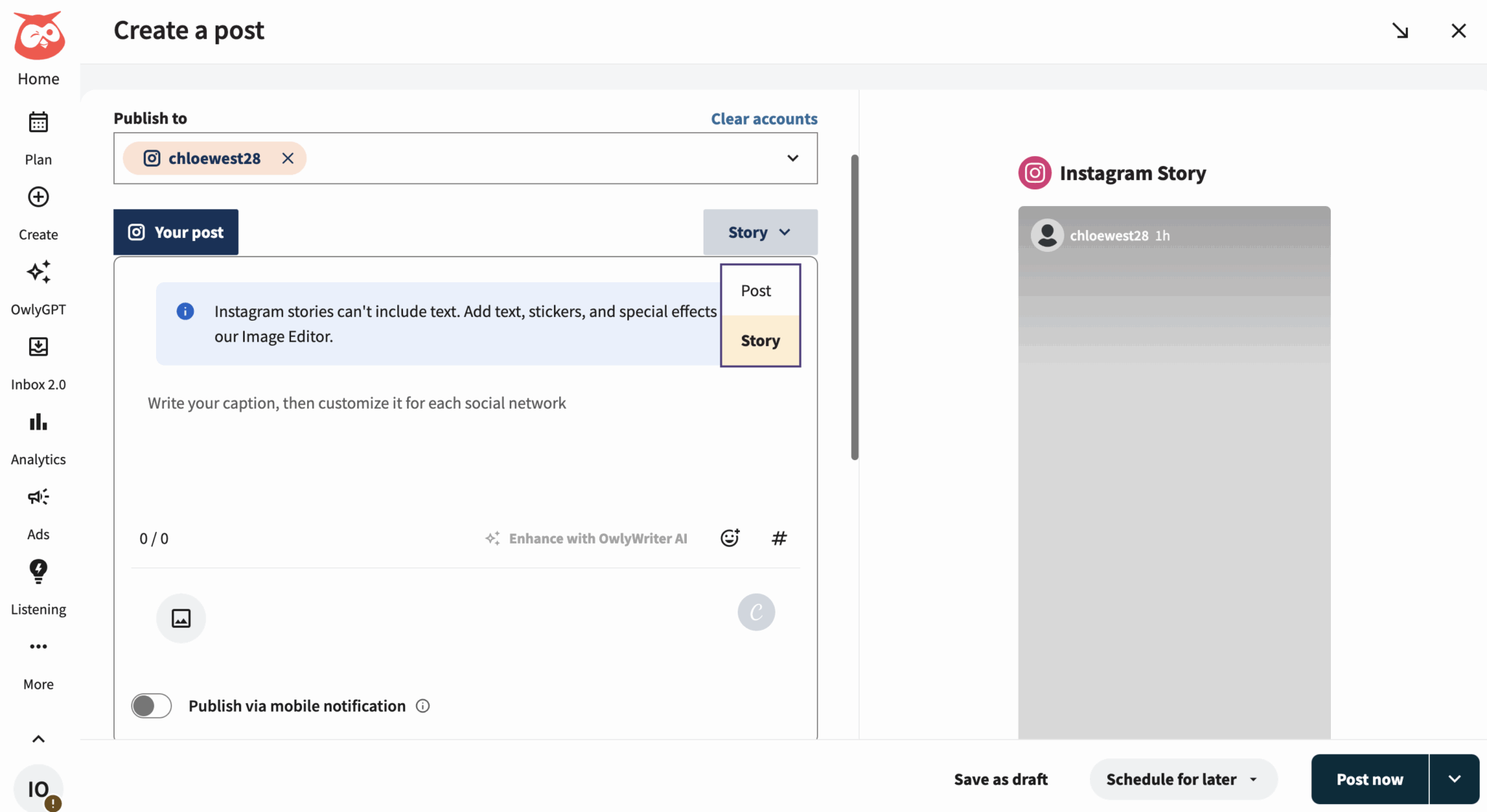Click the Save as draft button
Image resolution: width=1487 pixels, height=812 pixels.
[x=1001, y=779]
